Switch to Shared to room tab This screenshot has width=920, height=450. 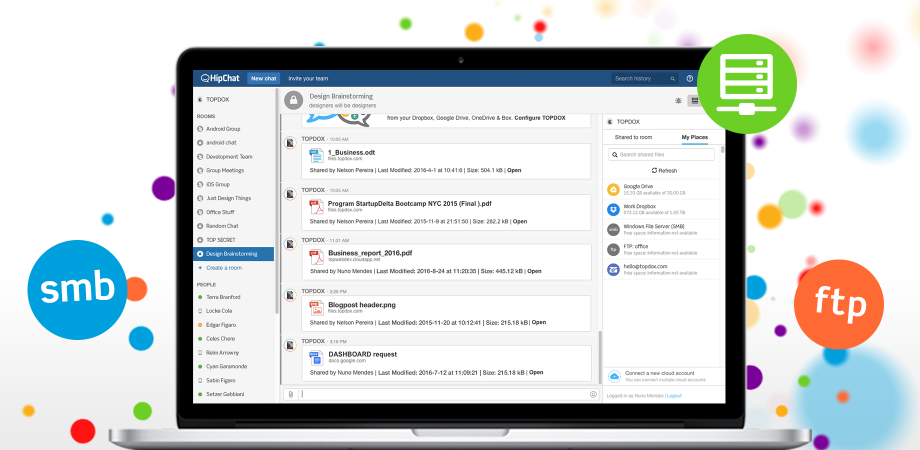[x=633, y=137]
